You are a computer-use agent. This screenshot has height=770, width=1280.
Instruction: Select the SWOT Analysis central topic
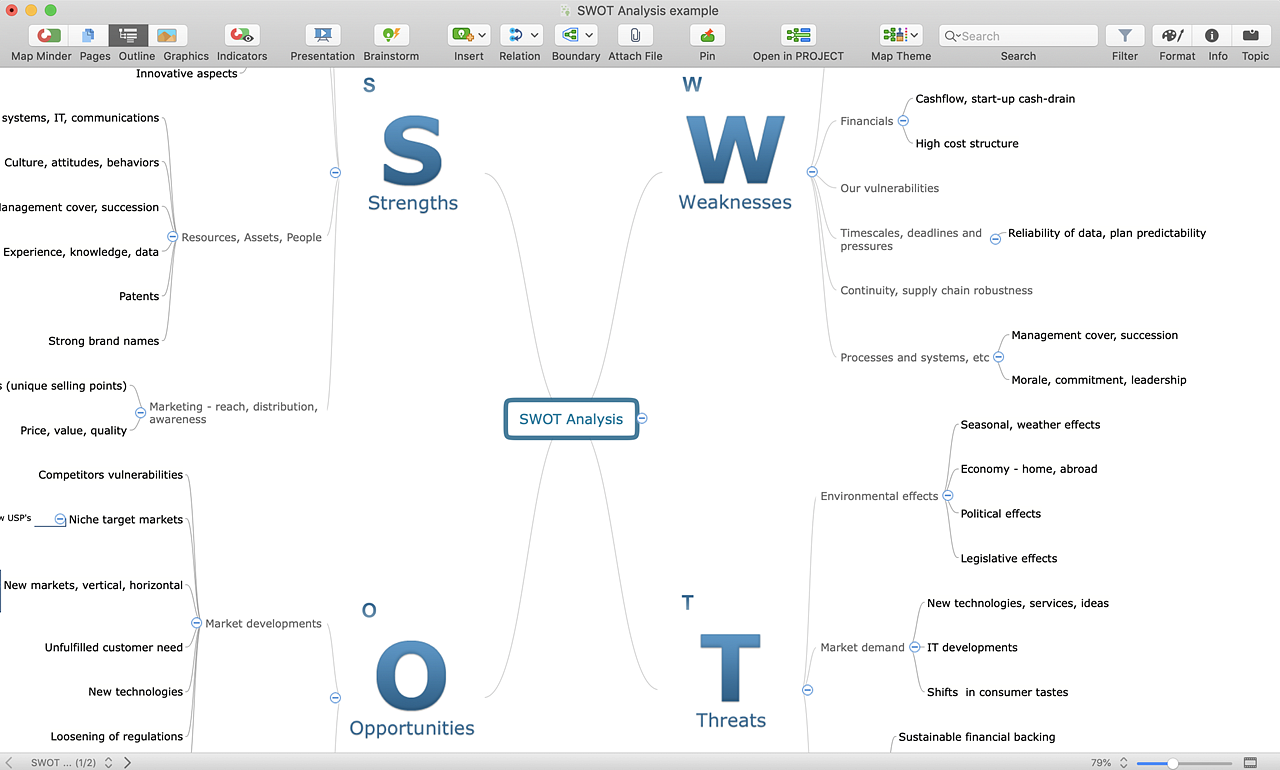coord(571,419)
